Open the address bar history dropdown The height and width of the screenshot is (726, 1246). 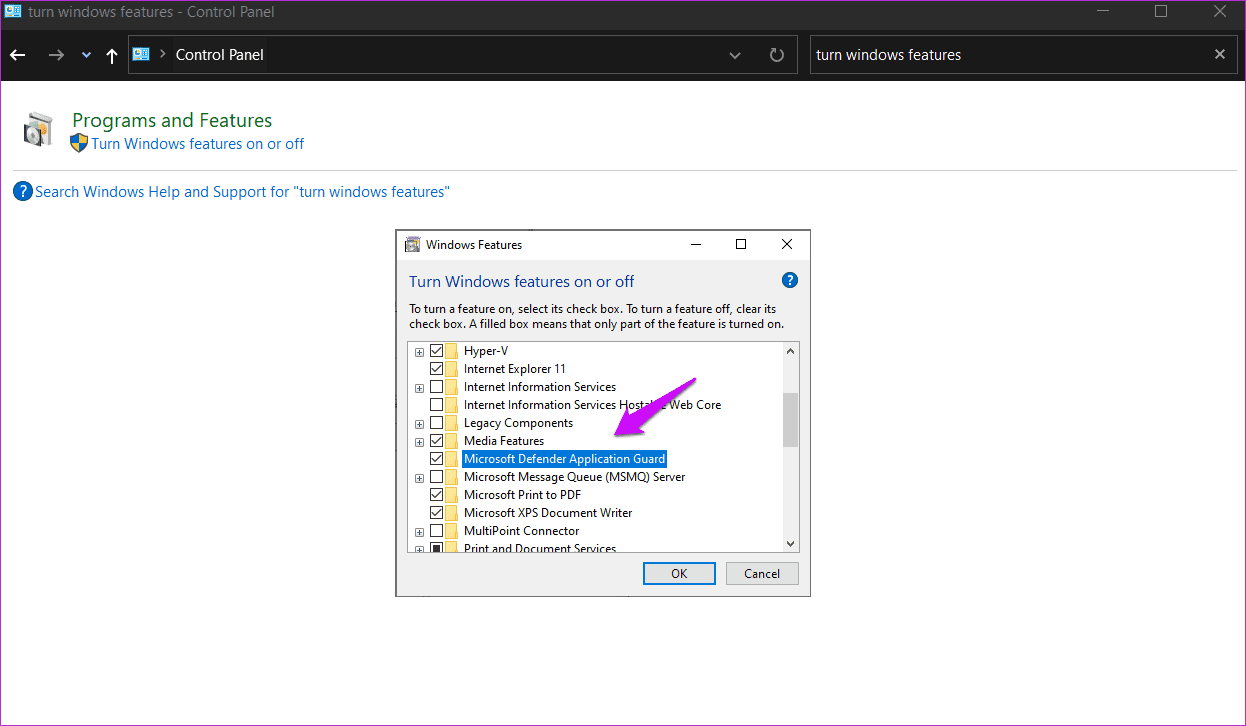coord(735,55)
